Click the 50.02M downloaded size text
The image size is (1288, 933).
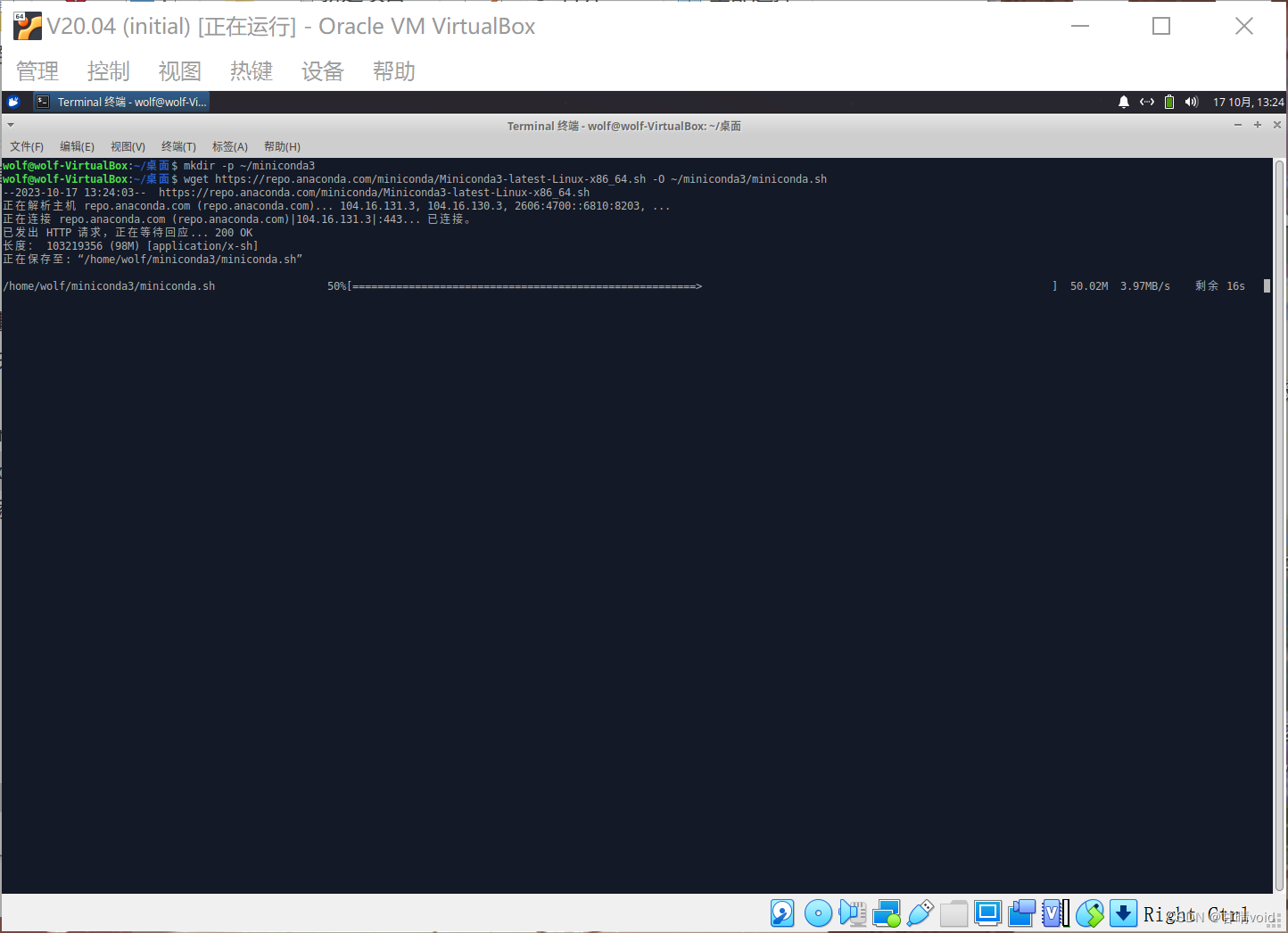point(1089,286)
